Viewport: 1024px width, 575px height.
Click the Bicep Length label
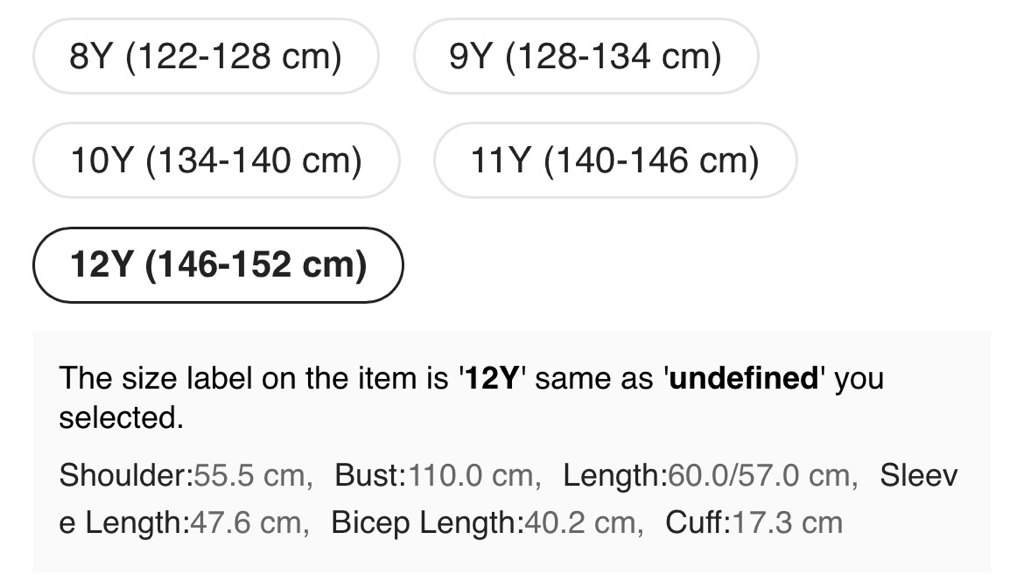(427, 522)
